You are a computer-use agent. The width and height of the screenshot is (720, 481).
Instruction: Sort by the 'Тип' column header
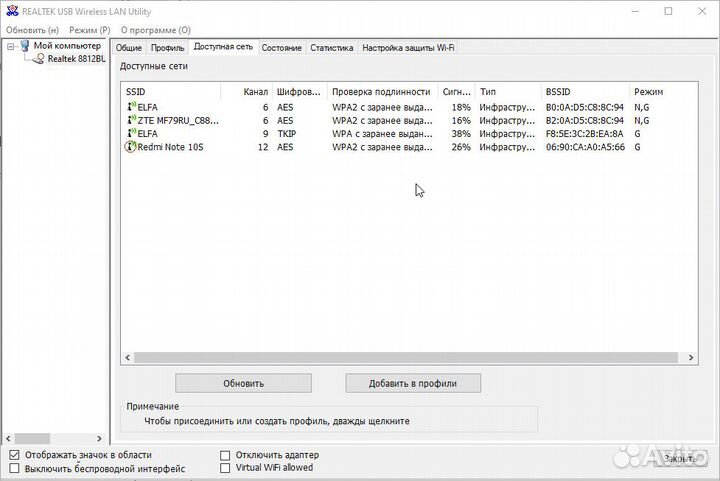pos(508,92)
